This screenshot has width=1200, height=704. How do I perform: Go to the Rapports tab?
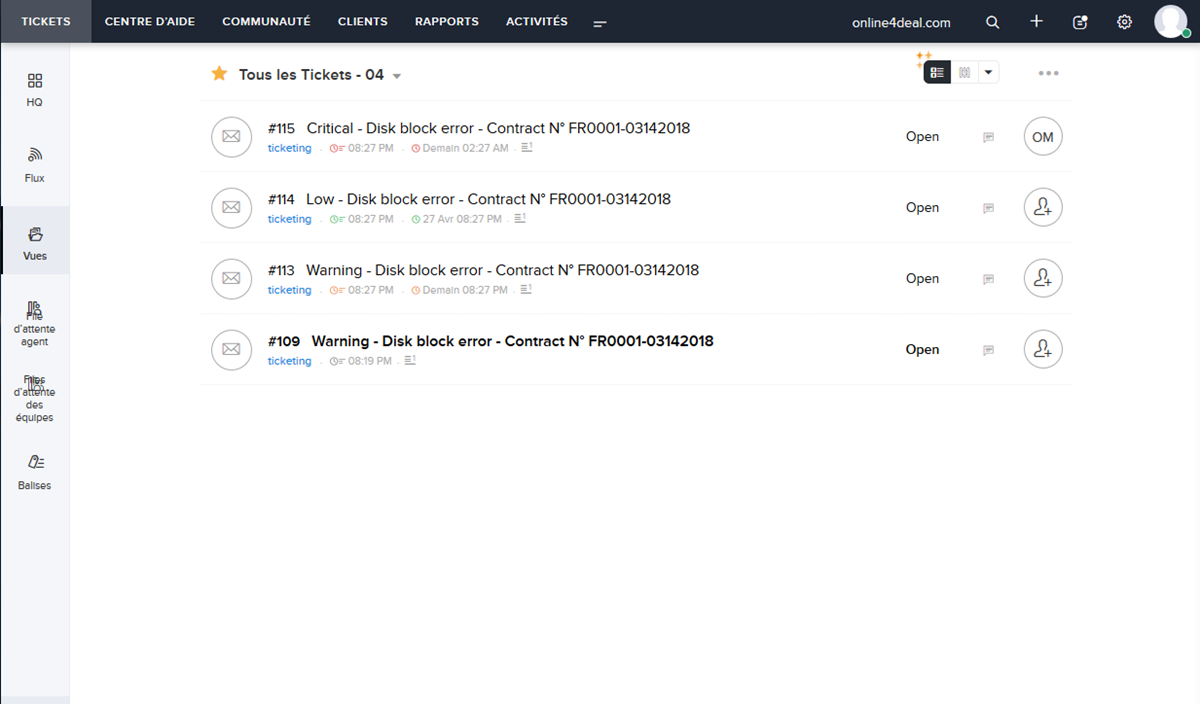point(446,21)
